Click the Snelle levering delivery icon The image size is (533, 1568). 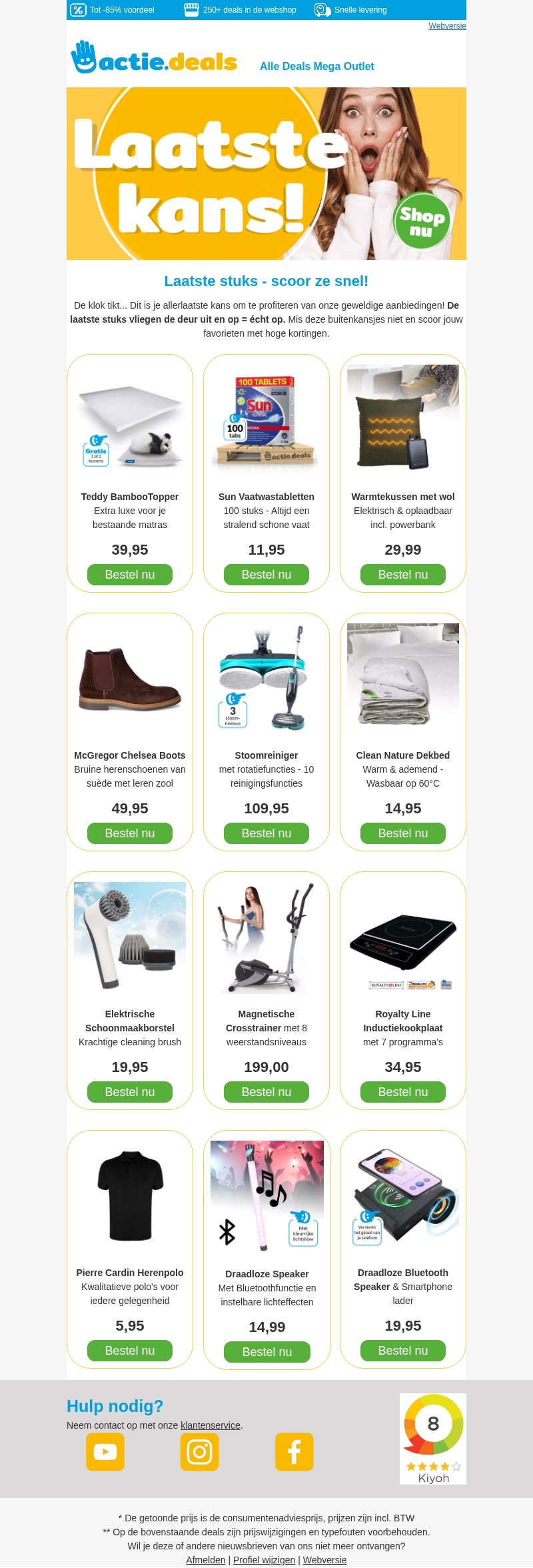point(322,10)
